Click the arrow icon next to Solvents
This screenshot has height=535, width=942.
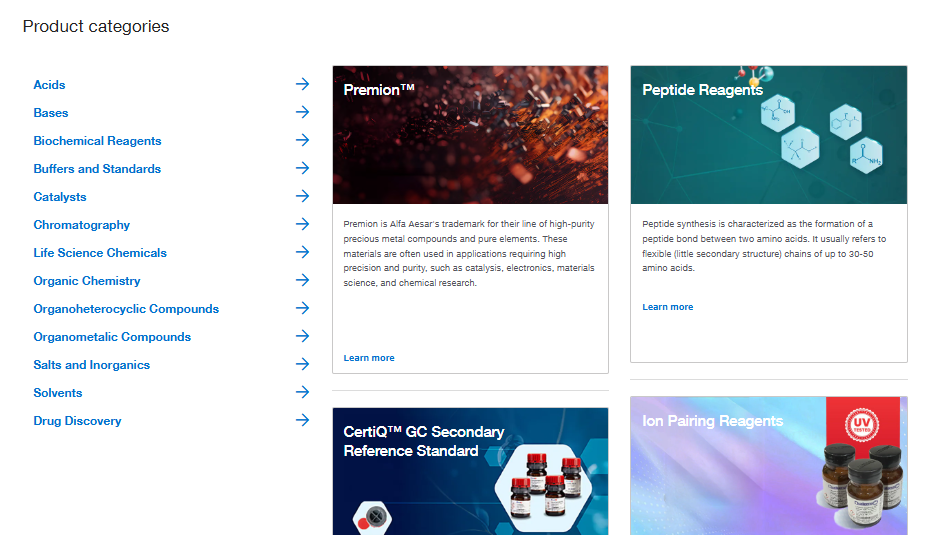[x=302, y=392]
